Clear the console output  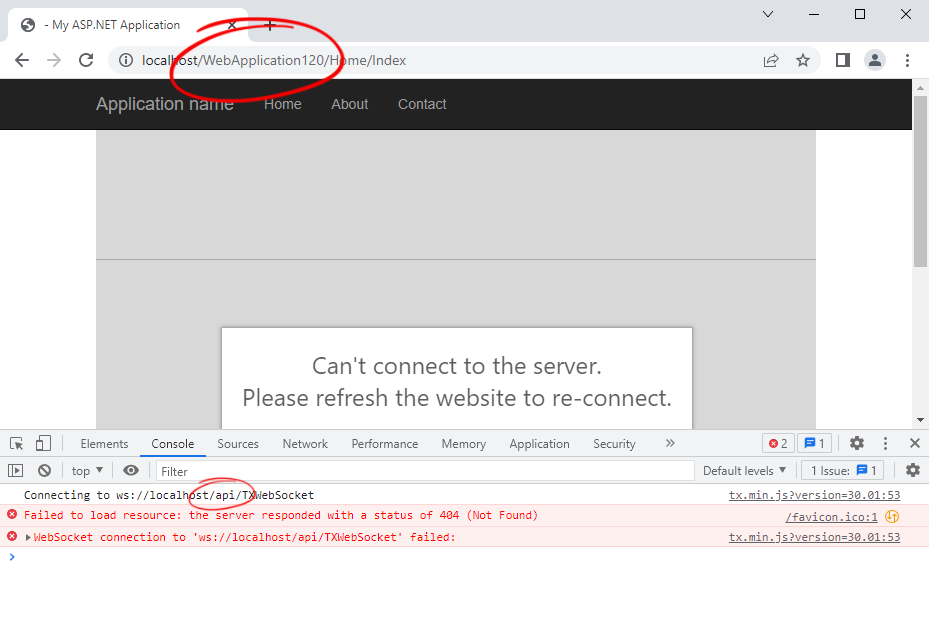tap(44, 471)
